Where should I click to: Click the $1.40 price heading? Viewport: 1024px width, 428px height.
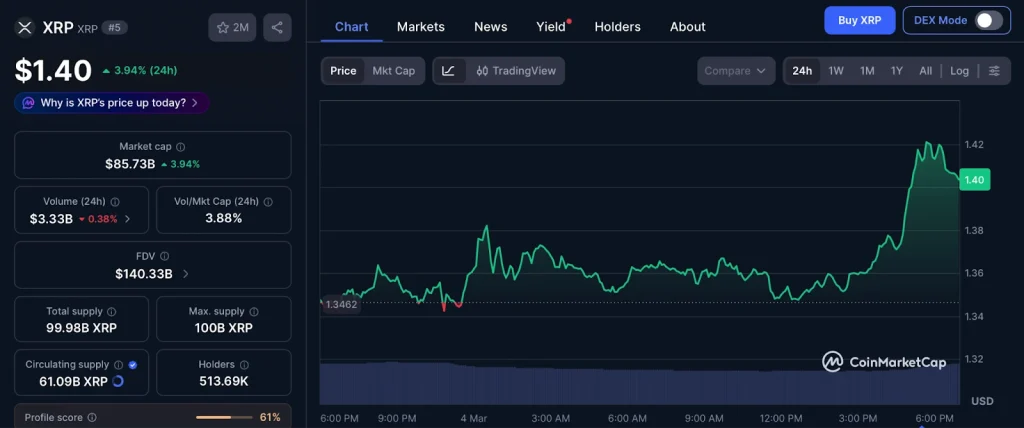54,71
